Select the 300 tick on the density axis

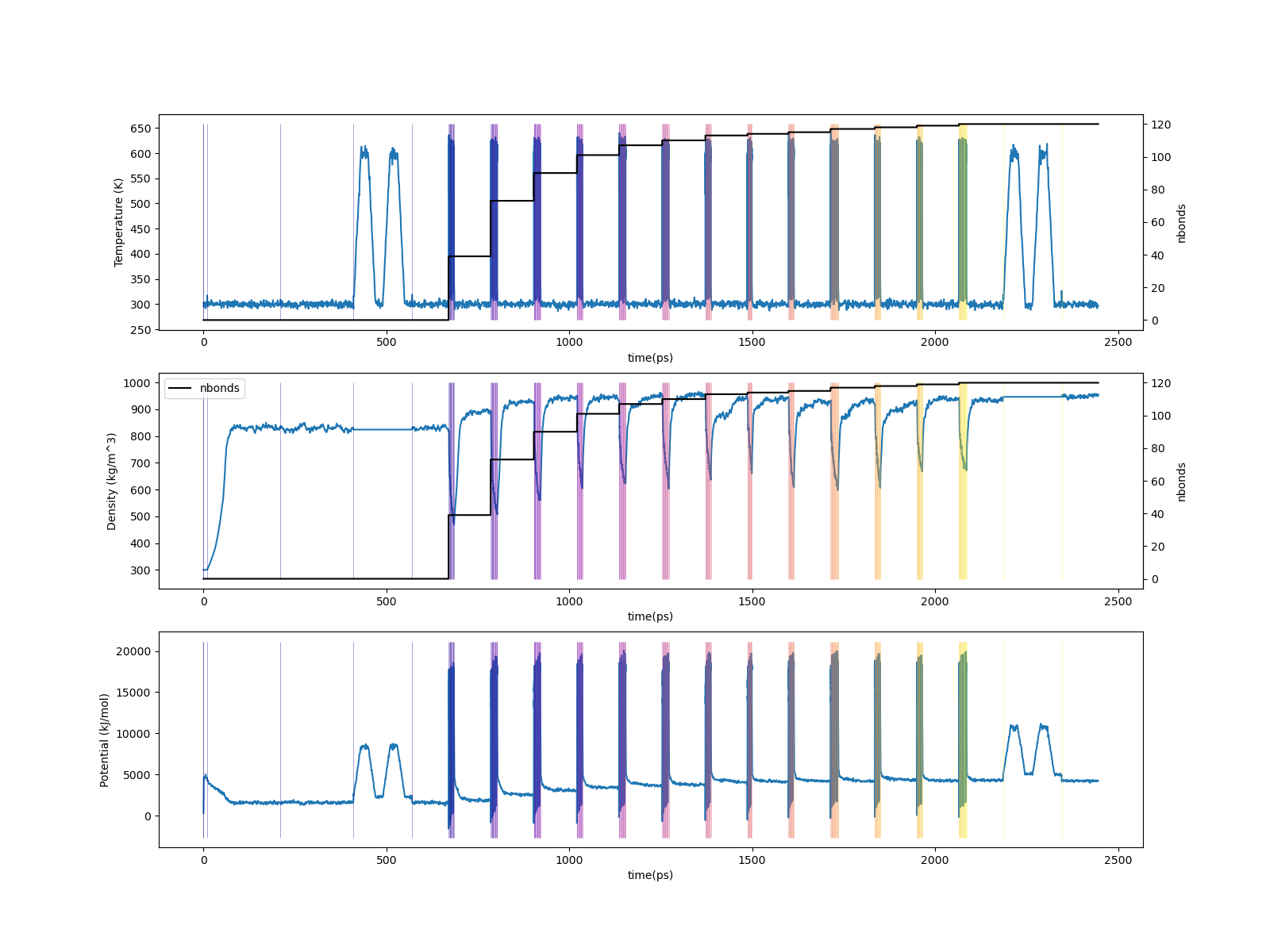[x=140, y=570]
